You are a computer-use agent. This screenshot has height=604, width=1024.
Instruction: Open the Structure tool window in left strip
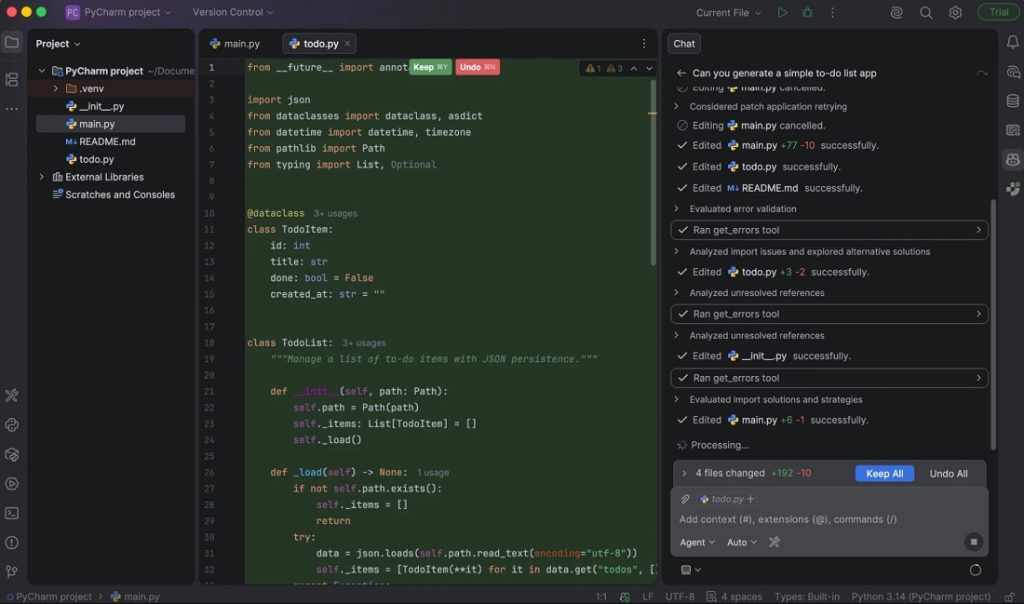coord(12,80)
